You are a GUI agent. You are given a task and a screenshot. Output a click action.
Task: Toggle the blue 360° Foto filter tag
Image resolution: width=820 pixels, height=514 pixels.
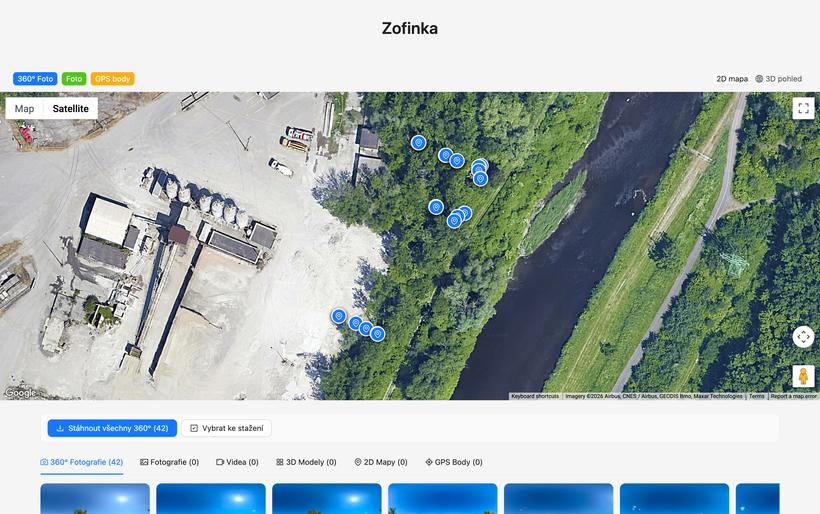point(35,79)
